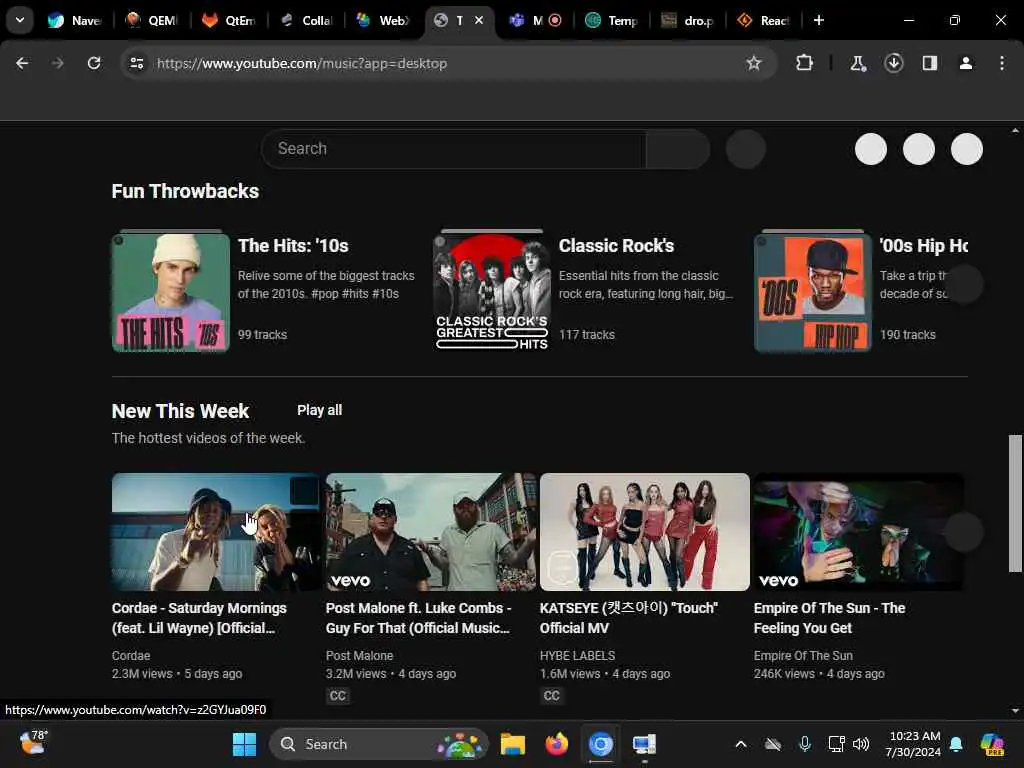Image resolution: width=1024 pixels, height=768 pixels.
Task: Click the browser address bar URL
Action: pyautogui.click(x=302, y=63)
